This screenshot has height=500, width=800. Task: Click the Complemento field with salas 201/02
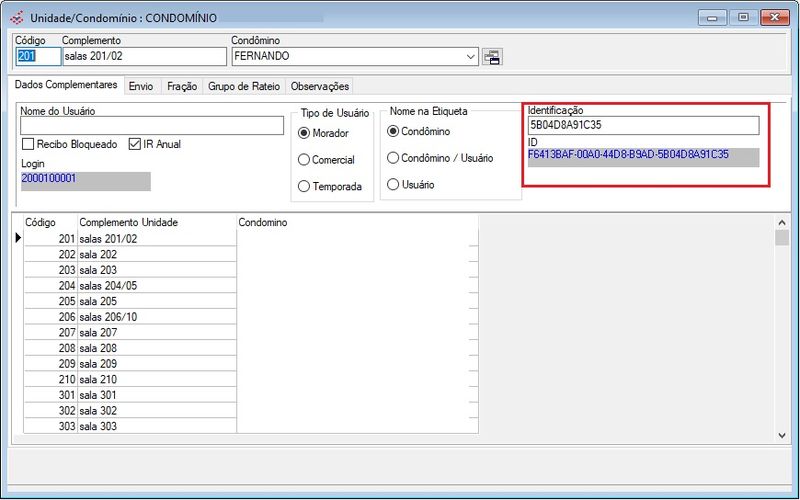[143, 57]
